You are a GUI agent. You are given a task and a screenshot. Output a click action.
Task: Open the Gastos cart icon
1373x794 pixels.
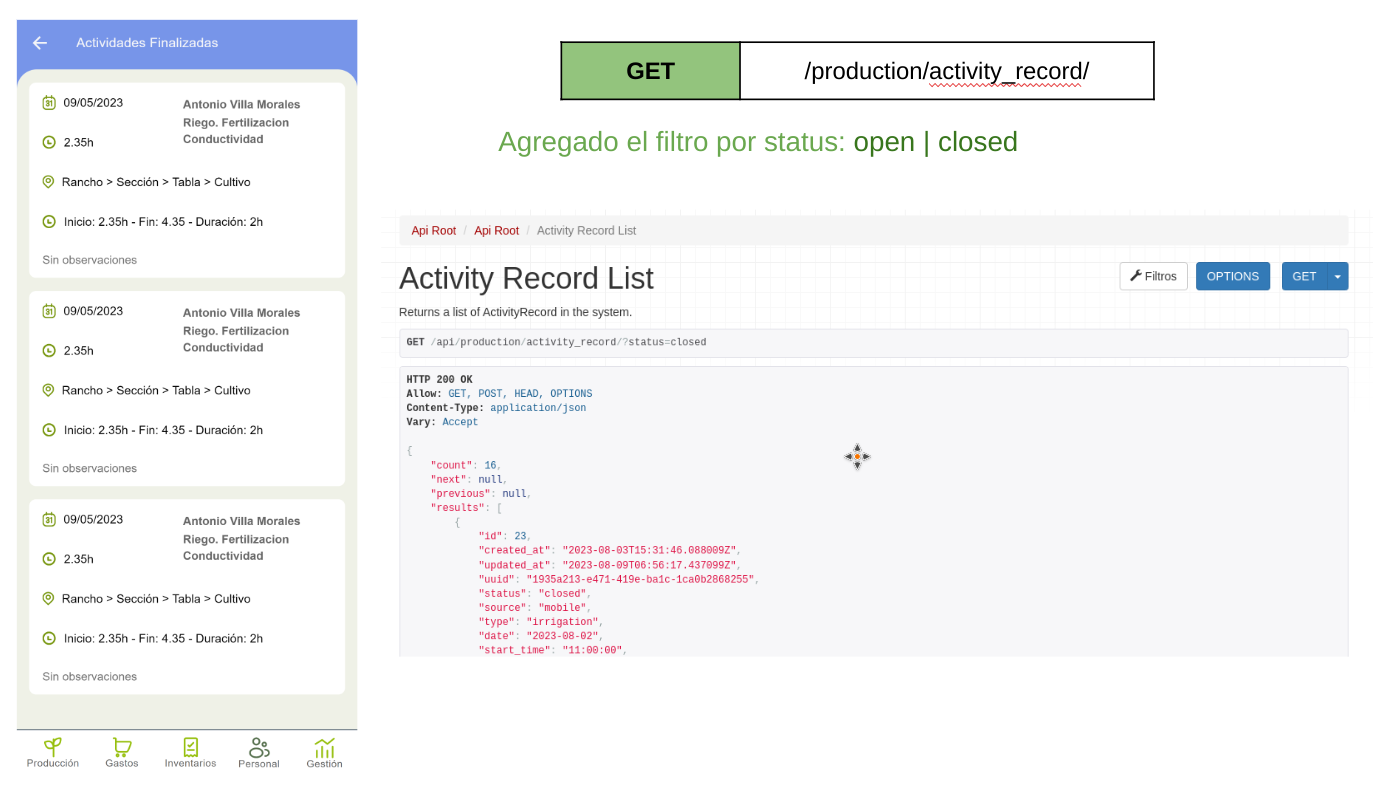tap(122, 746)
